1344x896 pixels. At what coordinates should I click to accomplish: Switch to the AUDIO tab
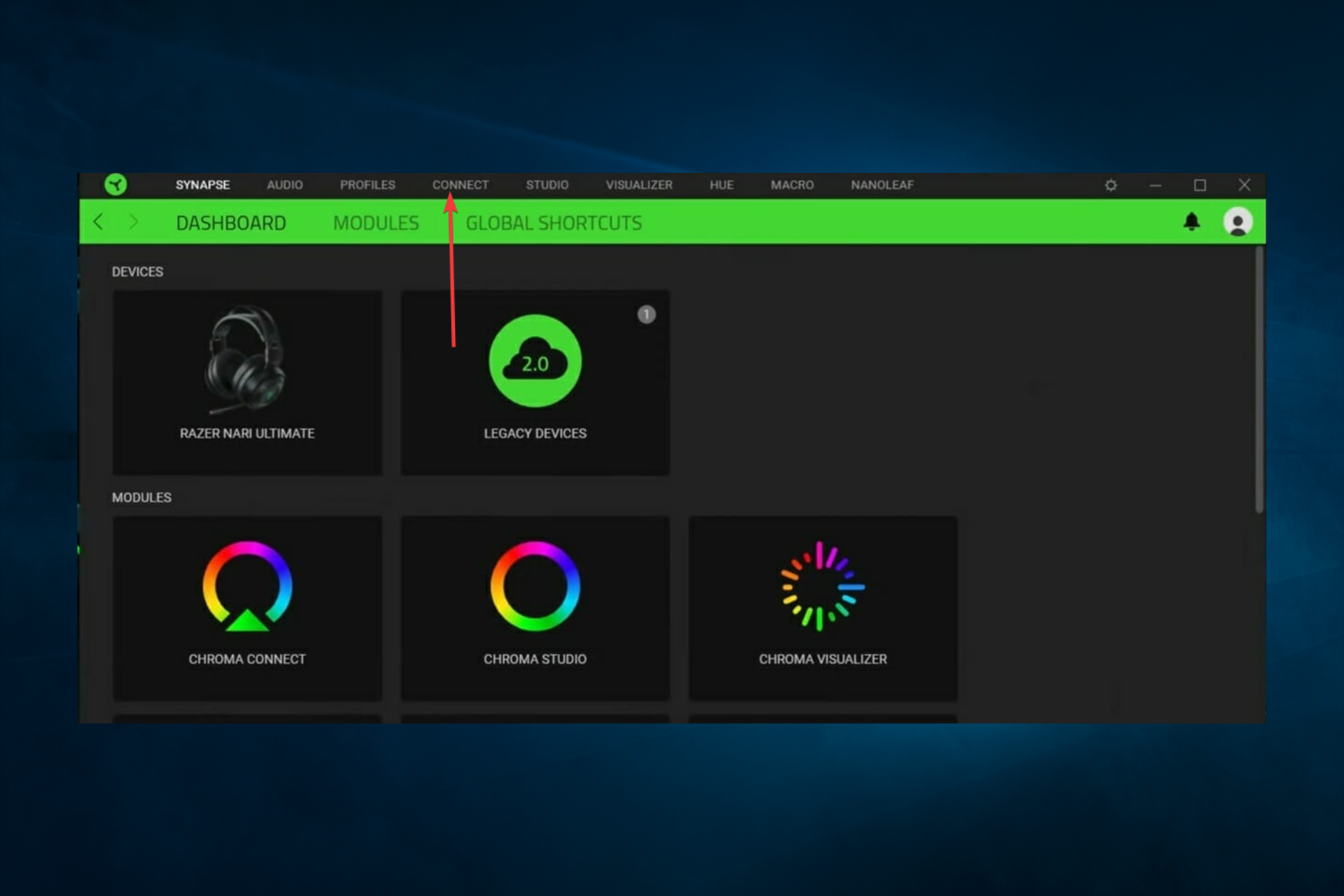point(285,185)
